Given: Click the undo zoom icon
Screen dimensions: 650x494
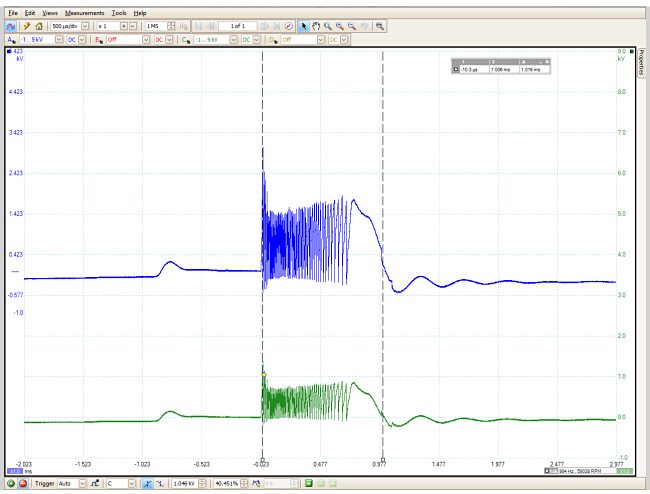Looking at the screenshot, I should click(x=365, y=25).
